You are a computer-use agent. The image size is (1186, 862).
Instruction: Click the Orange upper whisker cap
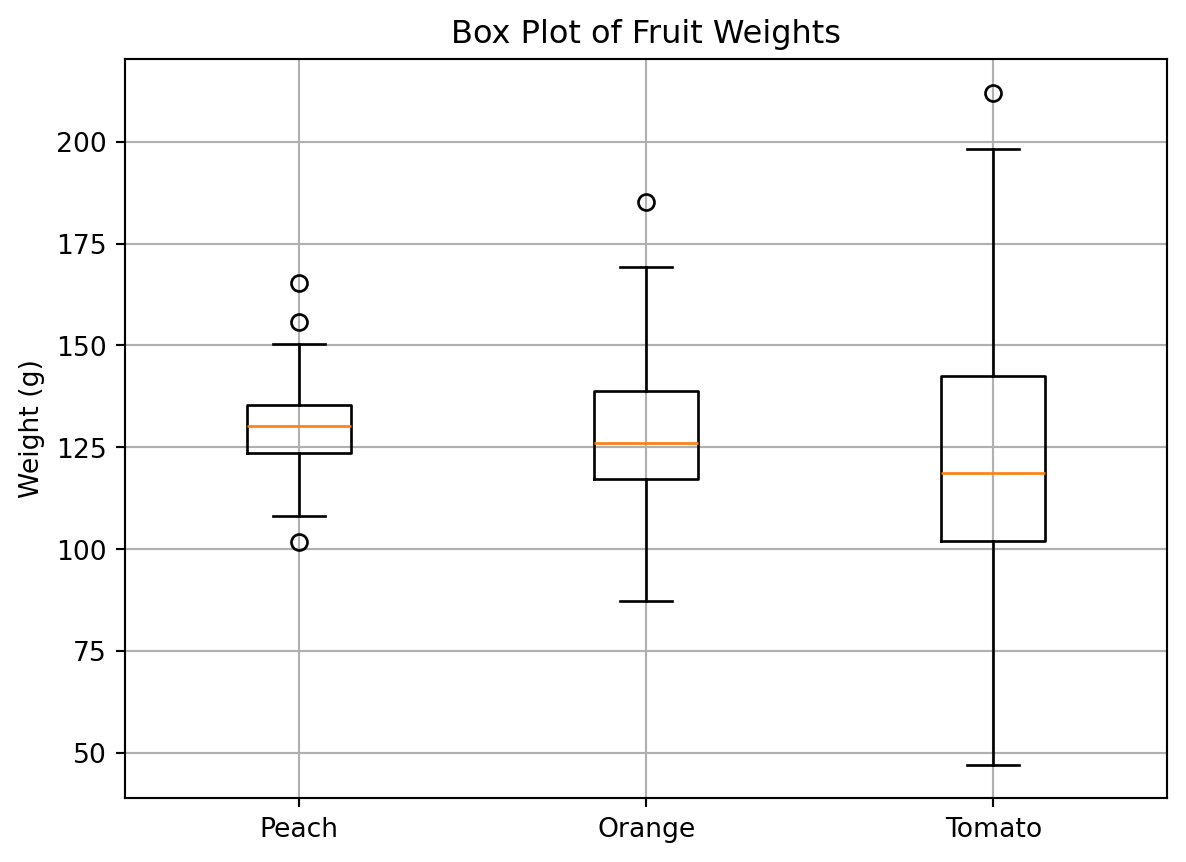pyautogui.click(x=646, y=267)
